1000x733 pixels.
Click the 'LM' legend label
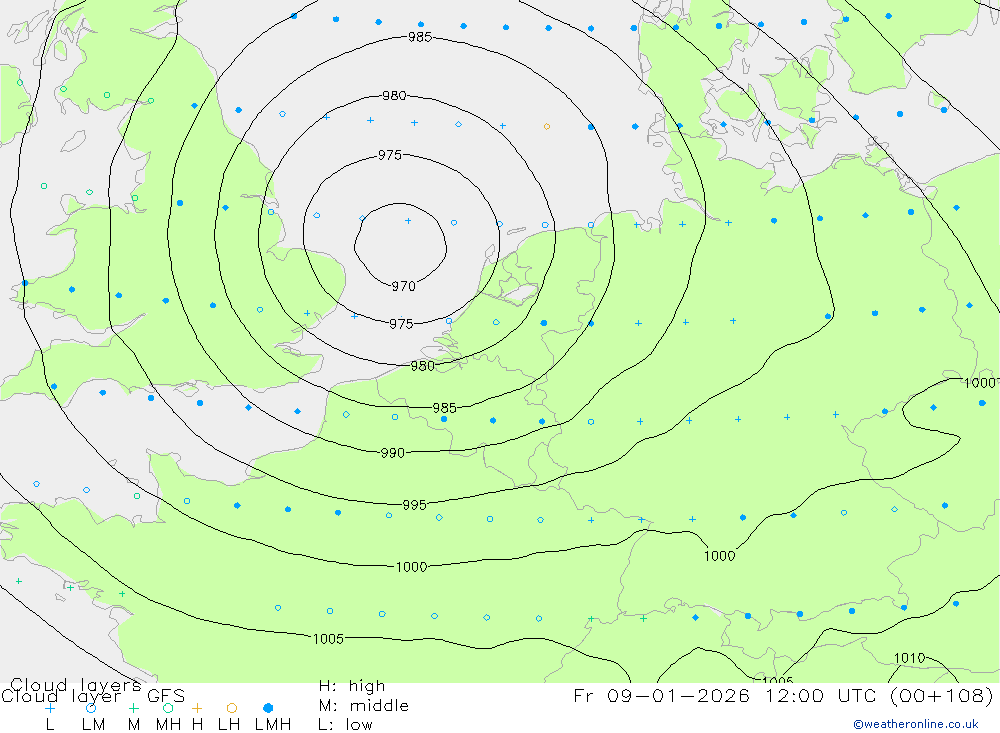(x=93, y=725)
